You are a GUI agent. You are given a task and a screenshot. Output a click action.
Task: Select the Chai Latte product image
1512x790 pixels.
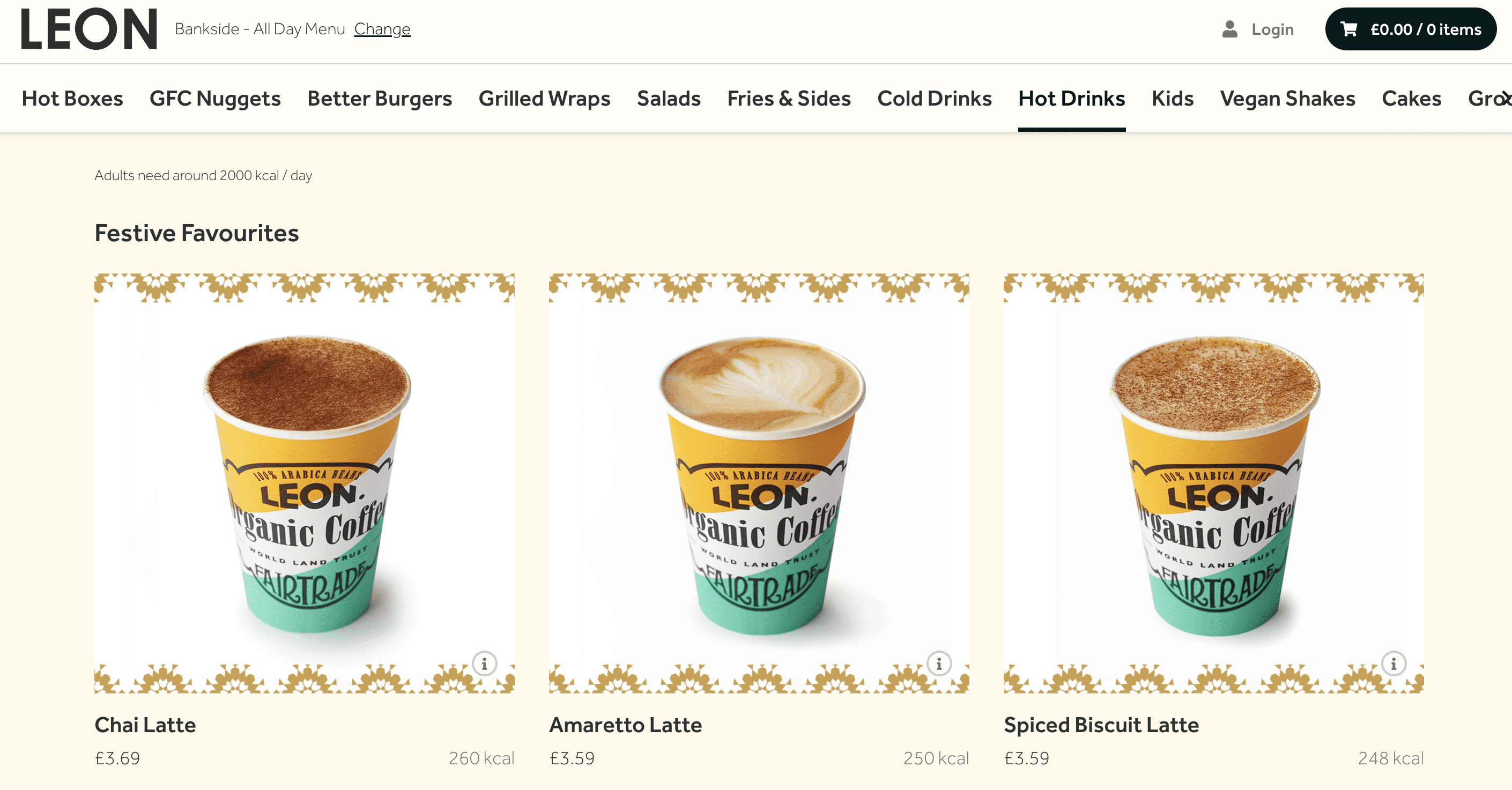[x=305, y=483]
